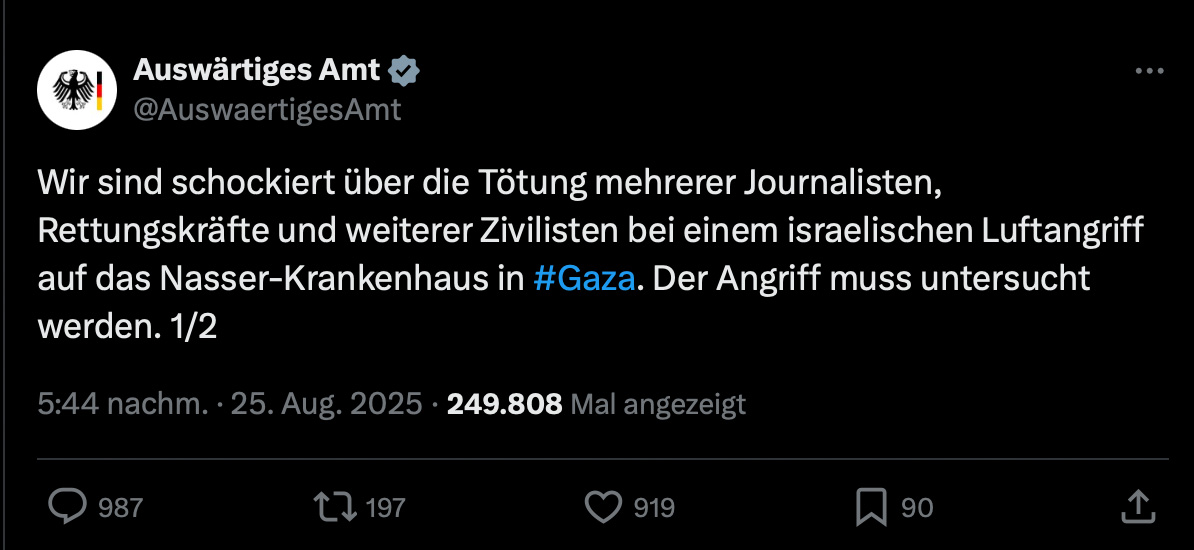Click the 919 likes count
Viewport: 1194px width, 550px height.
654,507
